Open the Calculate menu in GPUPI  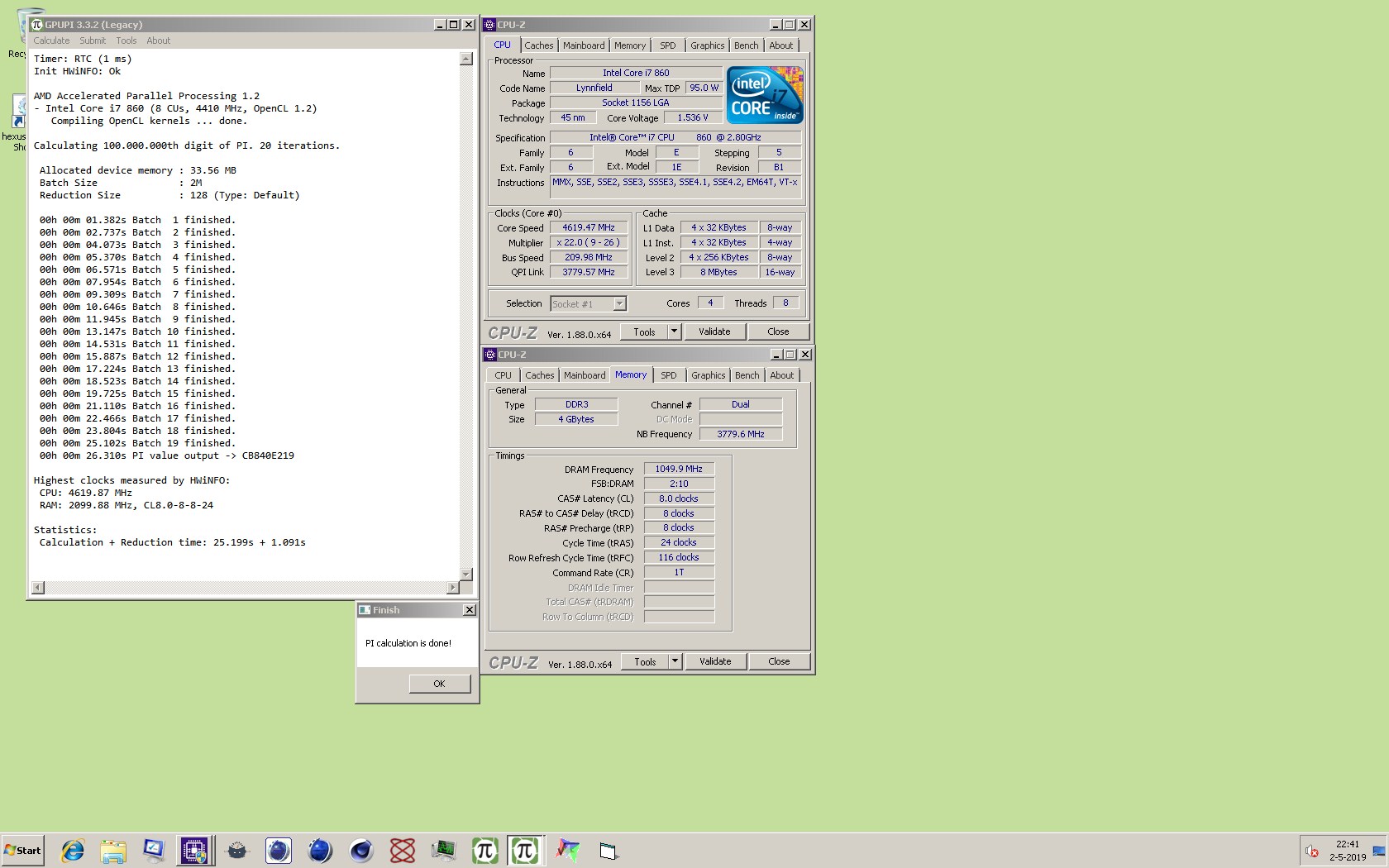(x=51, y=41)
